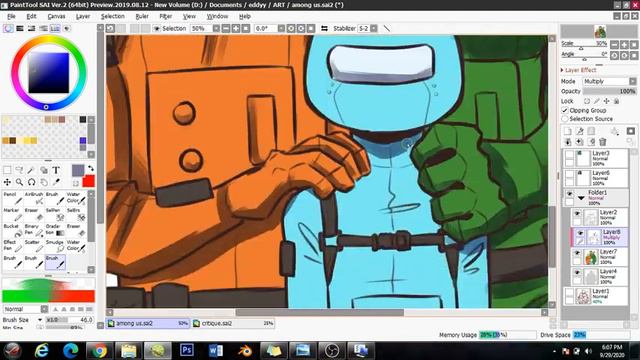This screenshot has height=360, width=640.
Task: Toggle the Selection visibility checkbox in toolbar
Action: [157, 29]
